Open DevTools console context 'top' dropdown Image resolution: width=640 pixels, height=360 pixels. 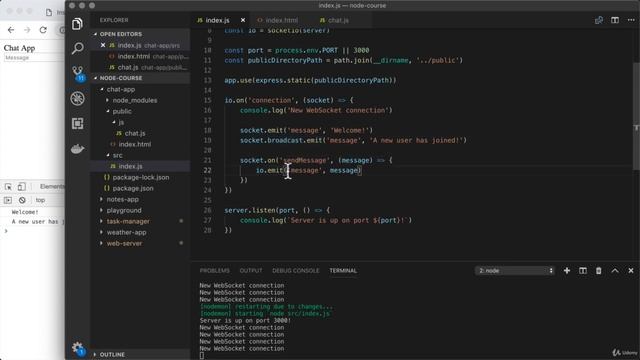[40, 200]
